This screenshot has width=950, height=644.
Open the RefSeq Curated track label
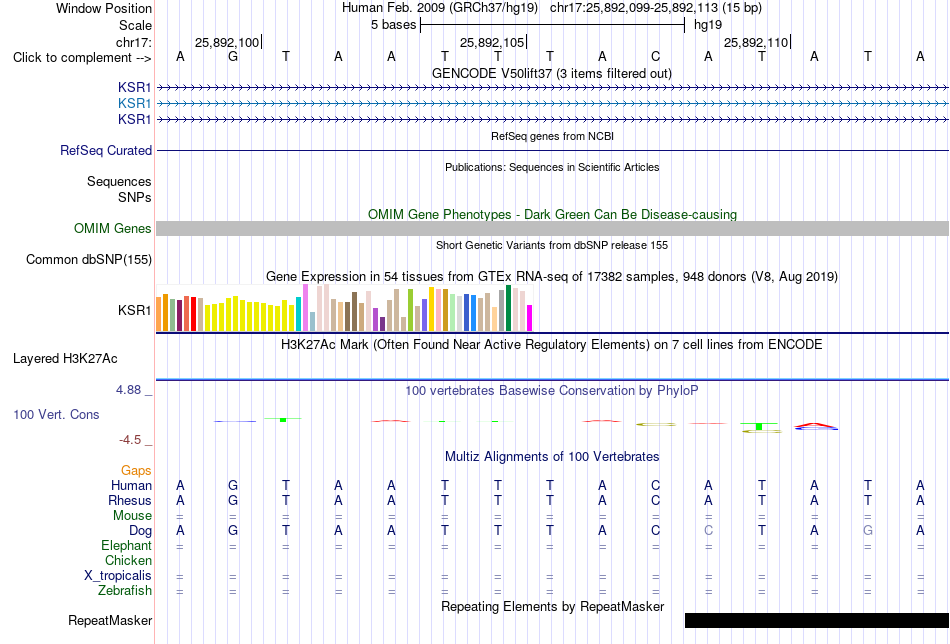[x=106, y=150]
